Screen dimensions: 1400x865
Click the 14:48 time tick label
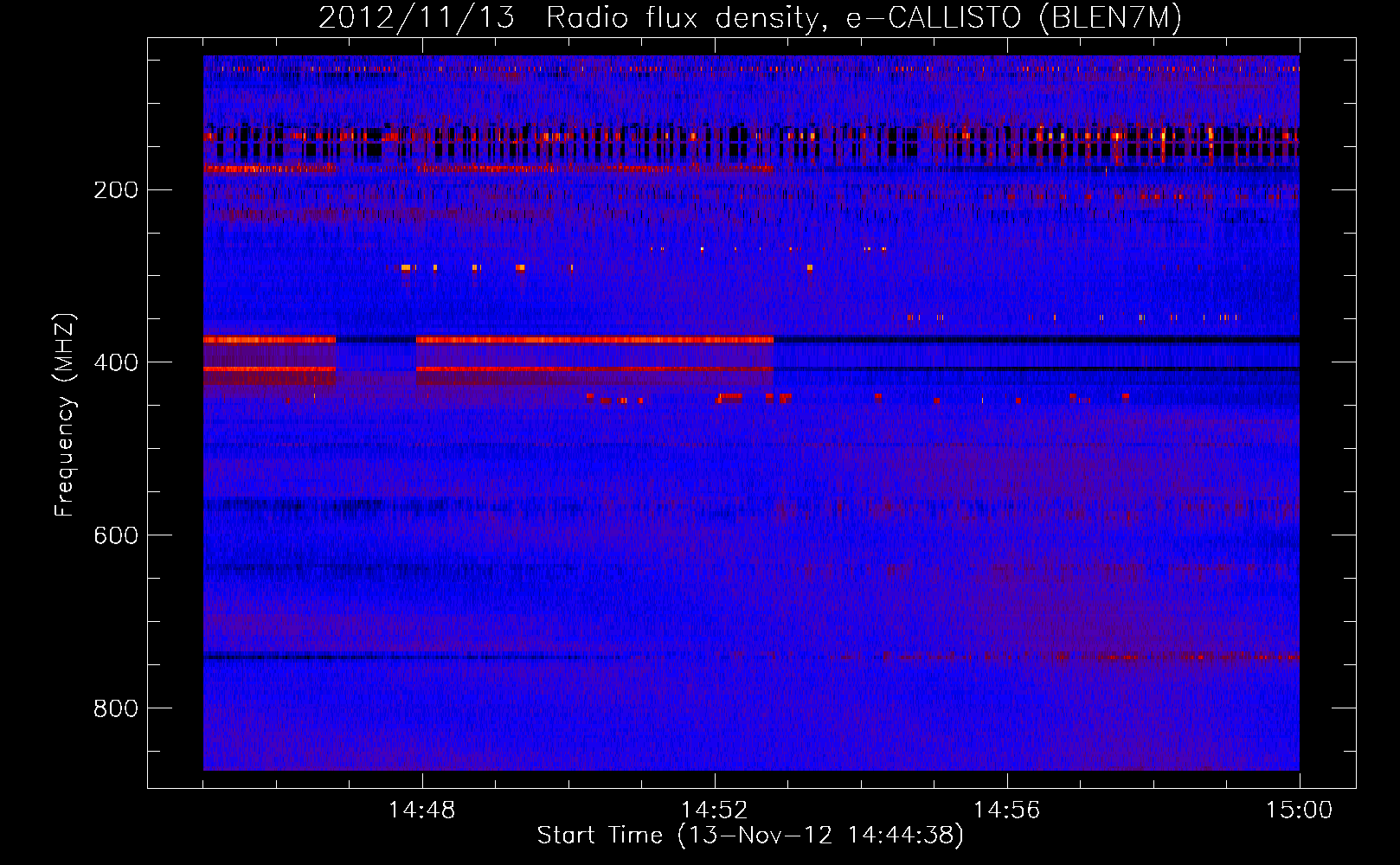[x=422, y=811]
